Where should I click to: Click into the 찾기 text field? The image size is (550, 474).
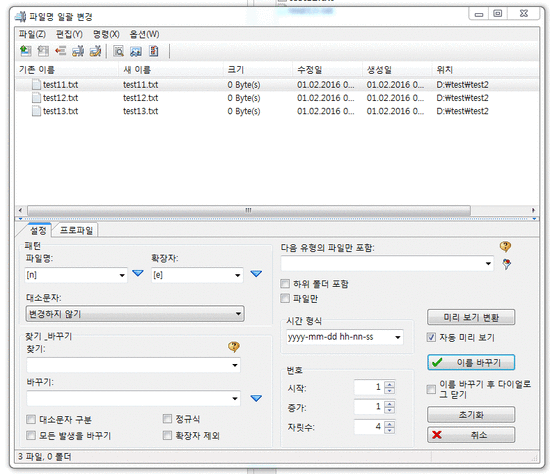click(128, 365)
